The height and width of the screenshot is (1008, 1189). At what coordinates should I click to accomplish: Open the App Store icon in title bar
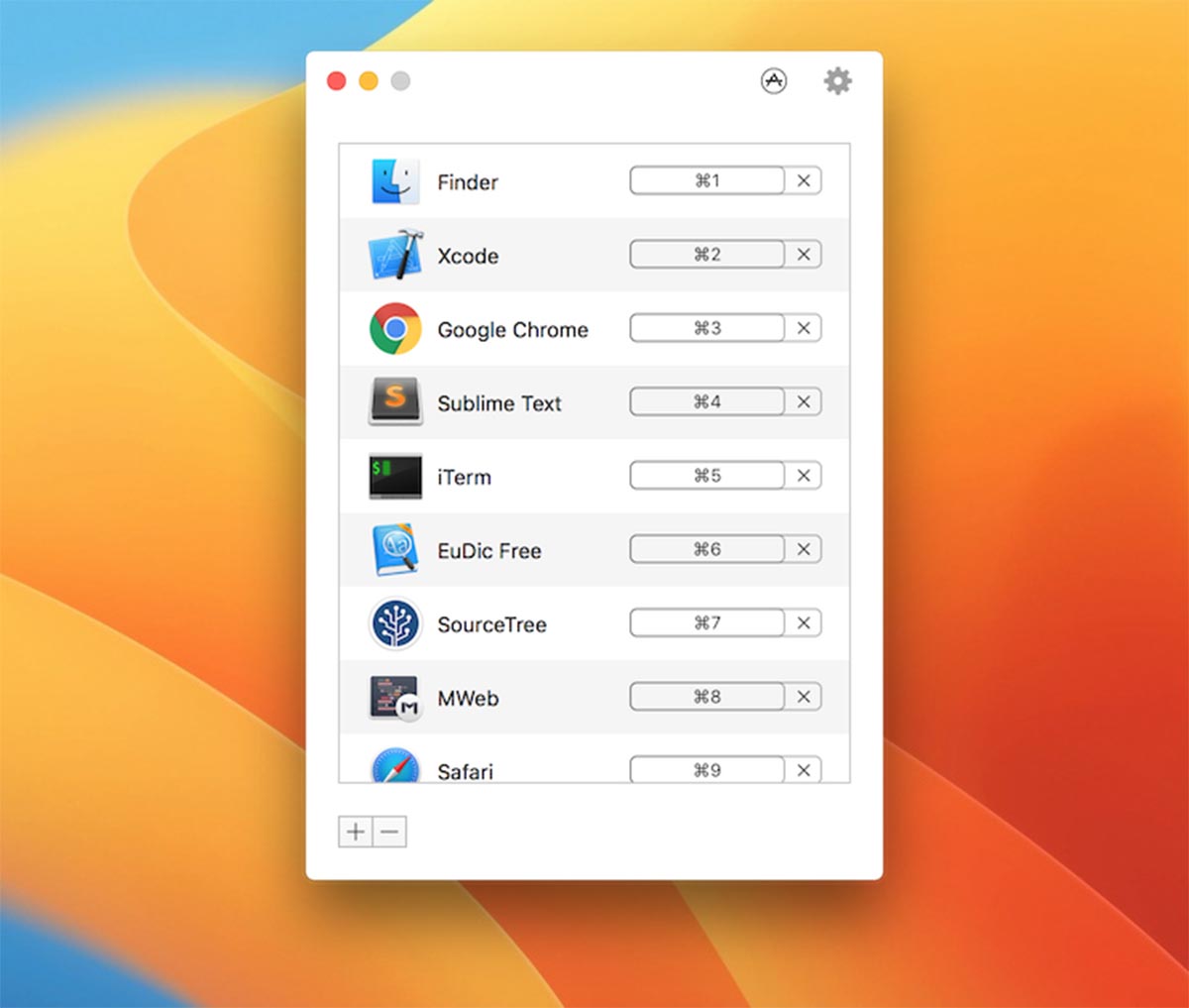pos(774,81)
